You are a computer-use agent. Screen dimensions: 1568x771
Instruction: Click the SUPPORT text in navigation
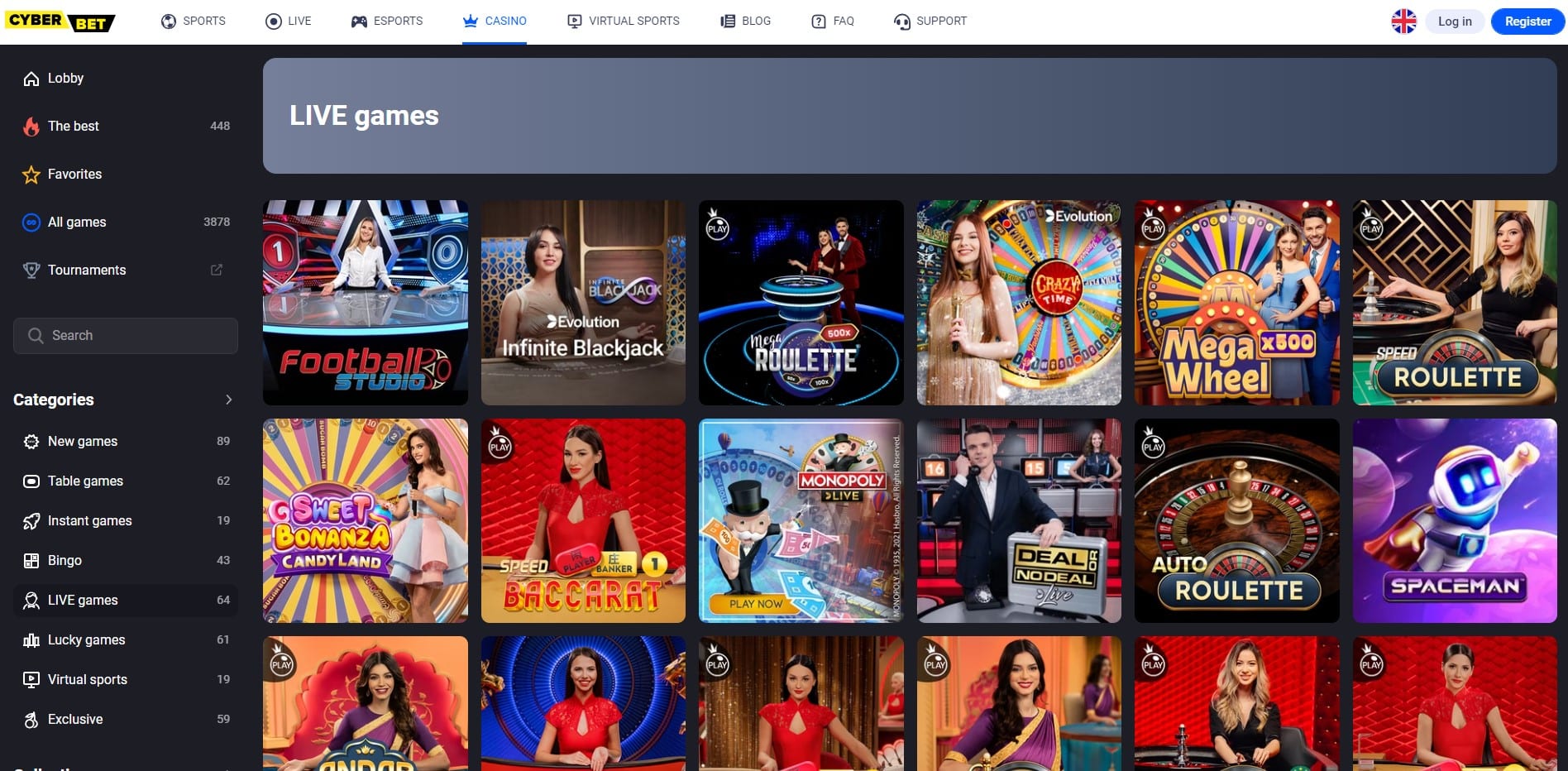click(x=941, y=22)
